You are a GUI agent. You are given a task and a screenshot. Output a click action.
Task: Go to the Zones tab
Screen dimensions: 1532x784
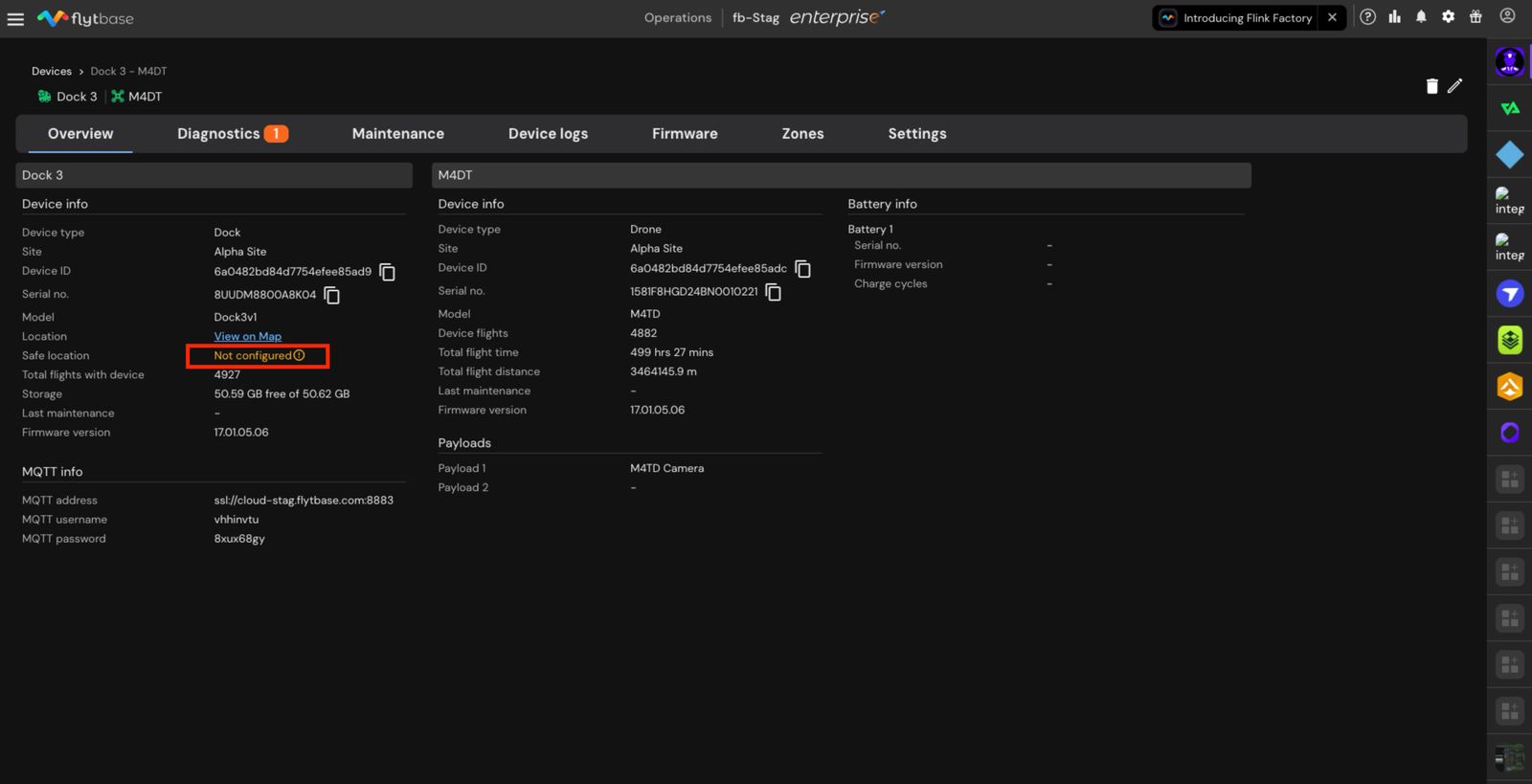802,134
